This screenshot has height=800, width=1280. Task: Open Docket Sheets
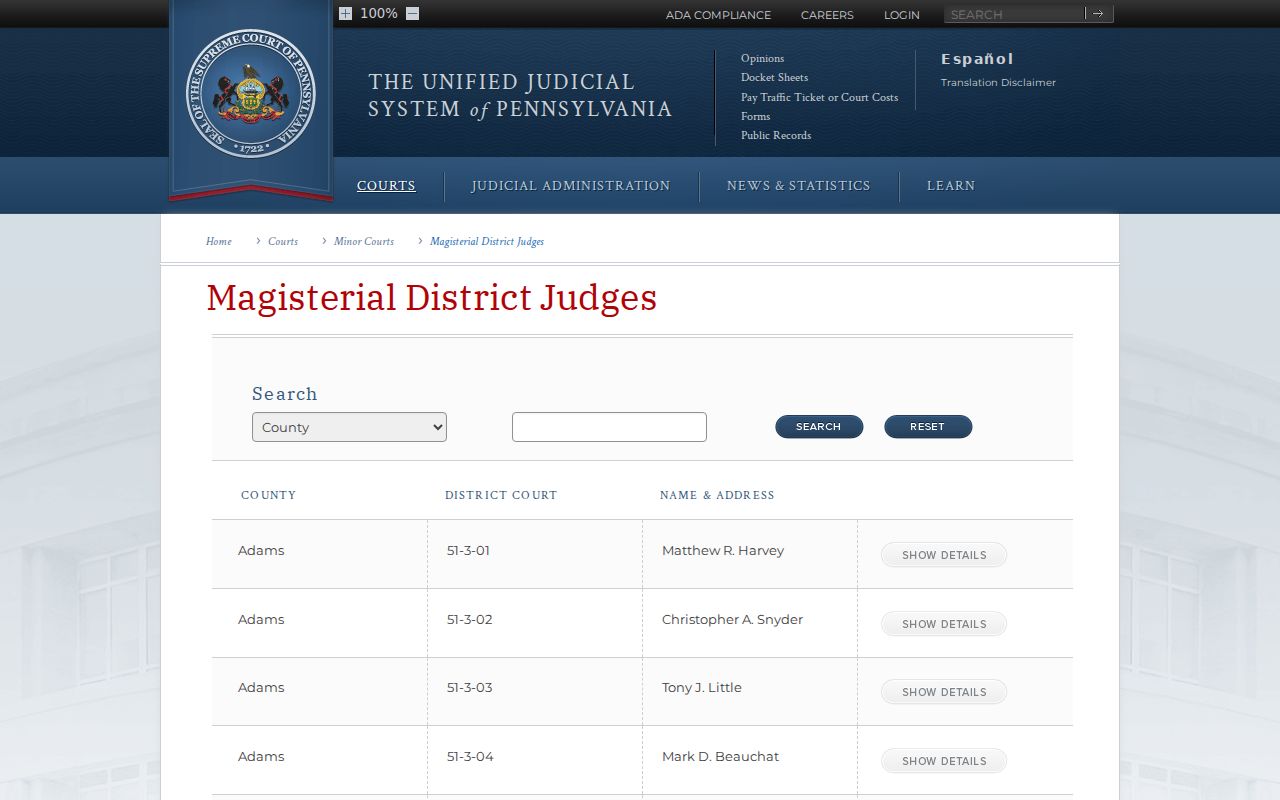coord(774,77)
